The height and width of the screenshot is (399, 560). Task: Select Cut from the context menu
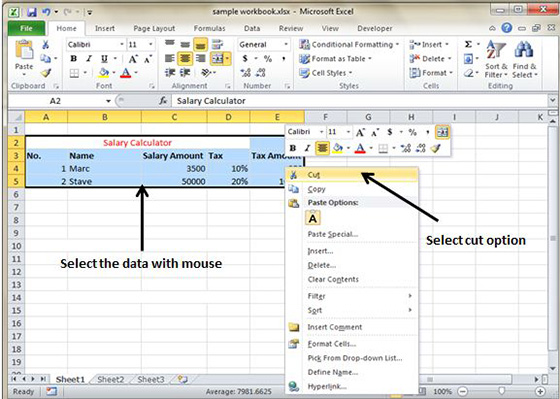(352, 175)
